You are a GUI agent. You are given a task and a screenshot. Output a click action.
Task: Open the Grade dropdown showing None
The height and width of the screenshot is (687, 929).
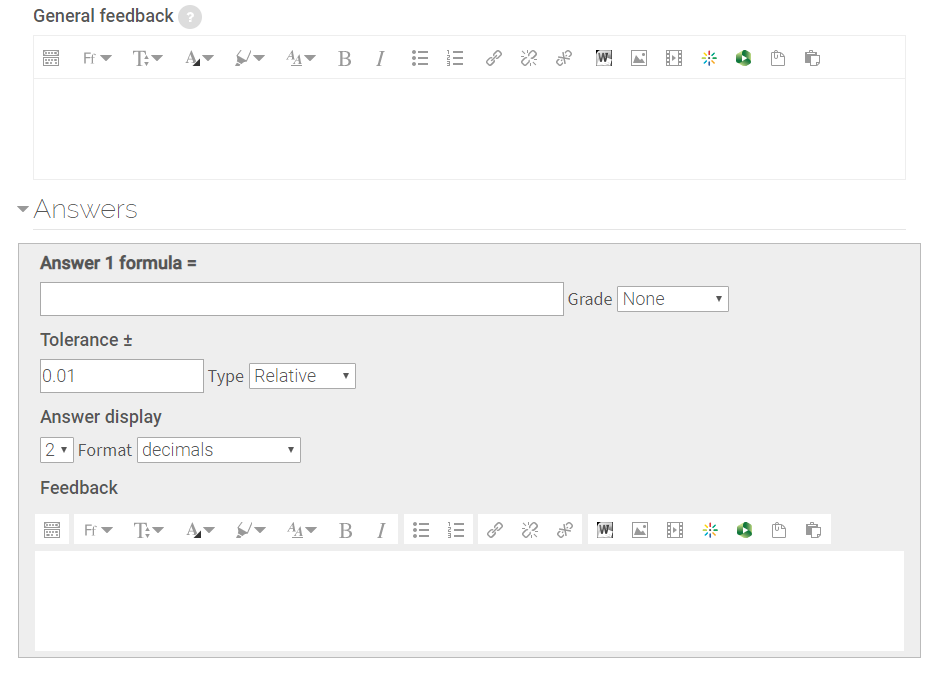[672, 299]
